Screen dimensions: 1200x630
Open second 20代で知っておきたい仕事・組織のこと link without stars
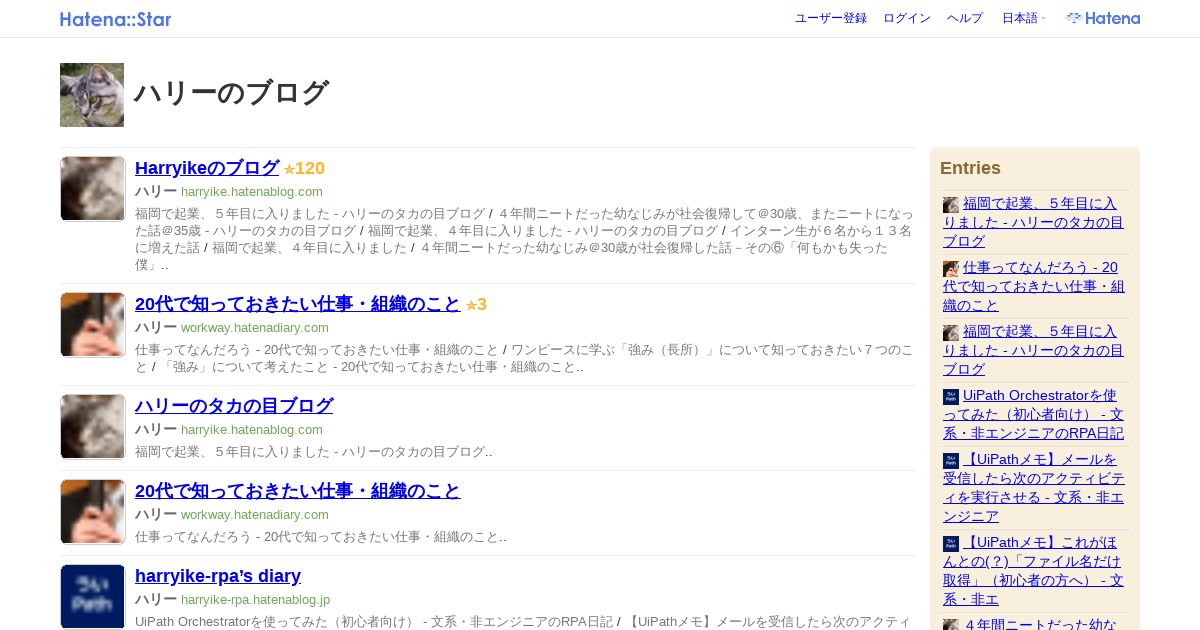298,491
